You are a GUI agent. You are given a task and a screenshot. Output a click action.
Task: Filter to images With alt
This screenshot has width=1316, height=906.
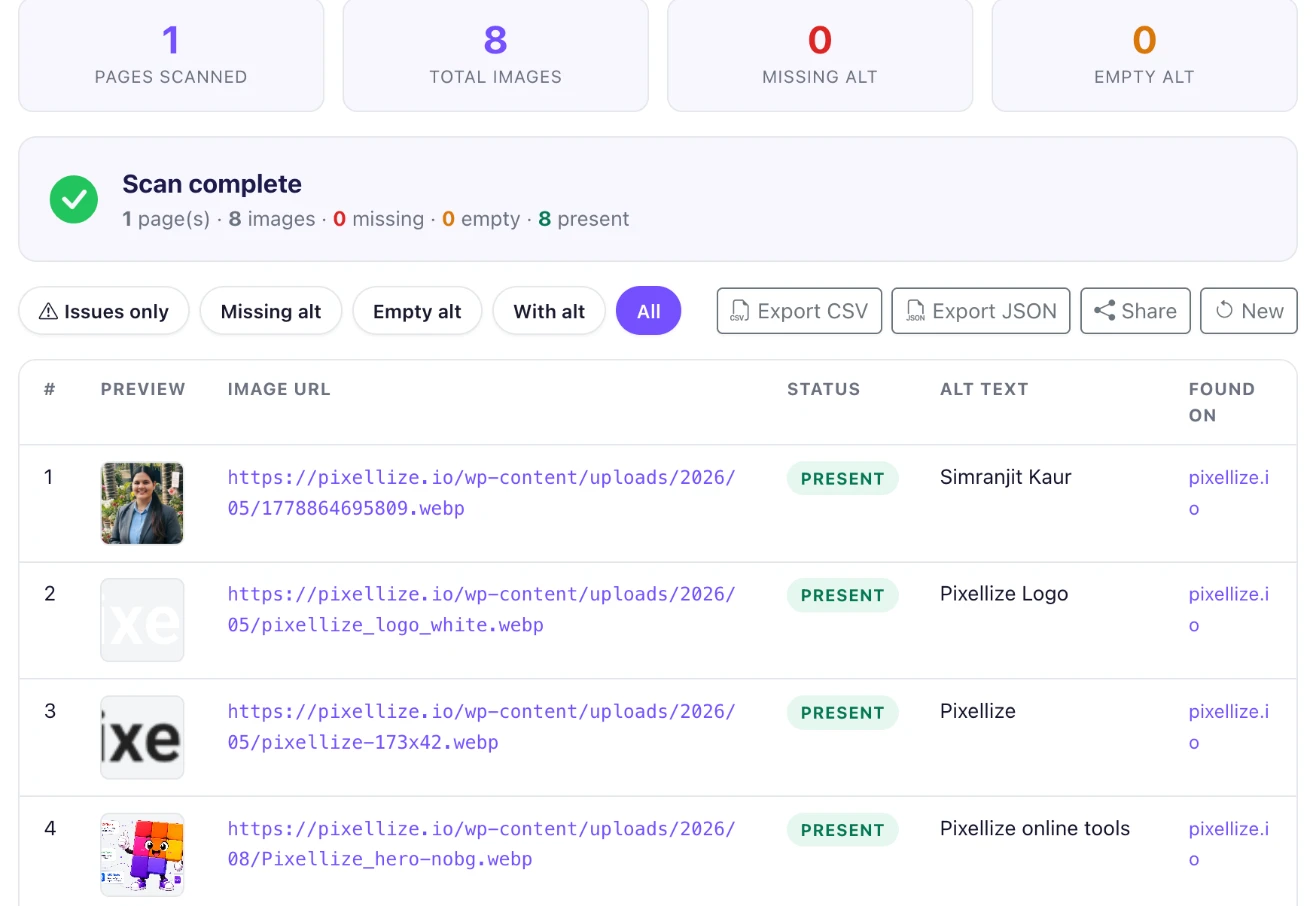pos(549,311)
